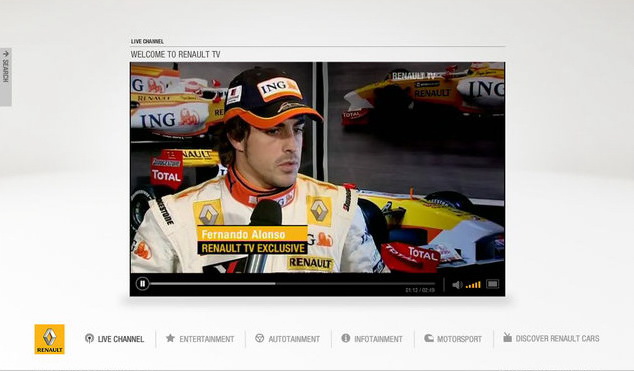Click the Entertainment star icon
This screenshot has width=634, height=371.
coord(170,338)
